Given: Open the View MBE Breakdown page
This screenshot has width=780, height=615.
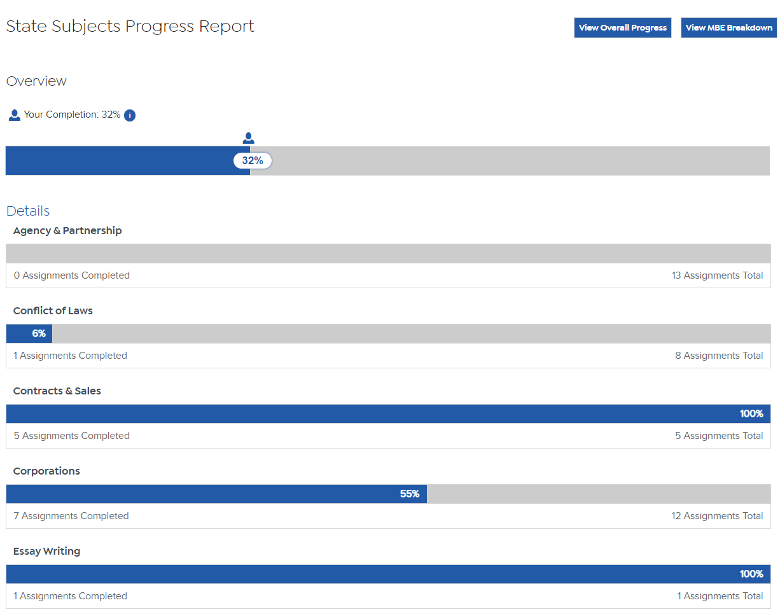Looking at the screenshot, I should 728,28.
